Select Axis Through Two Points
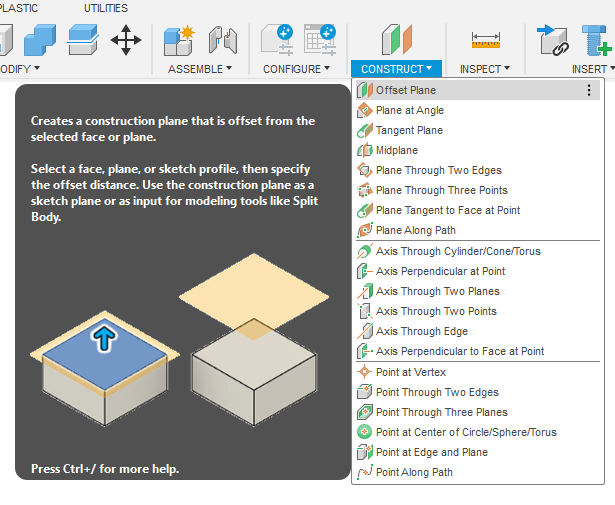Image resolution: width=615 pixels, height=505 pixels. click(x=436, y=311)
